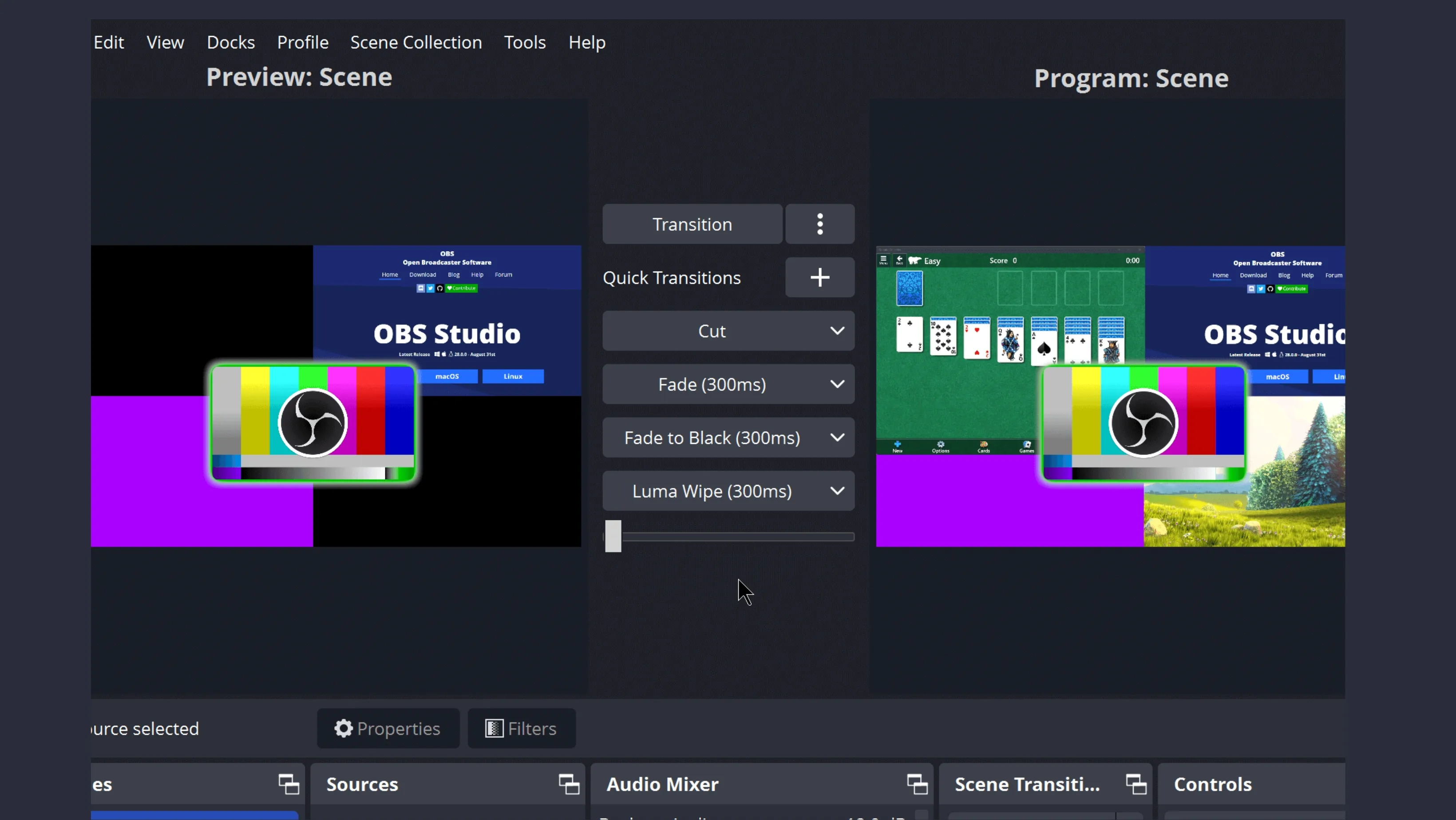Pop out the Sources dock
This screenshot has width=1456, height=820.
click(568, 785)
